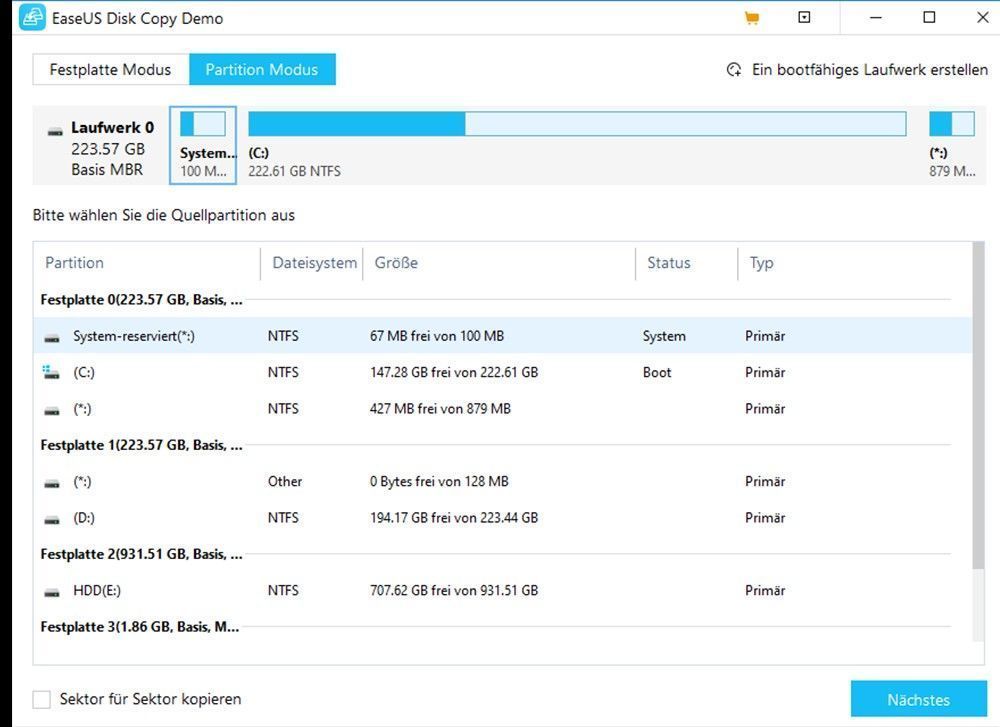Sort by Partition column header
Image resolution: width=1000 pixels, height=727 pixels.
click(74, 263)
